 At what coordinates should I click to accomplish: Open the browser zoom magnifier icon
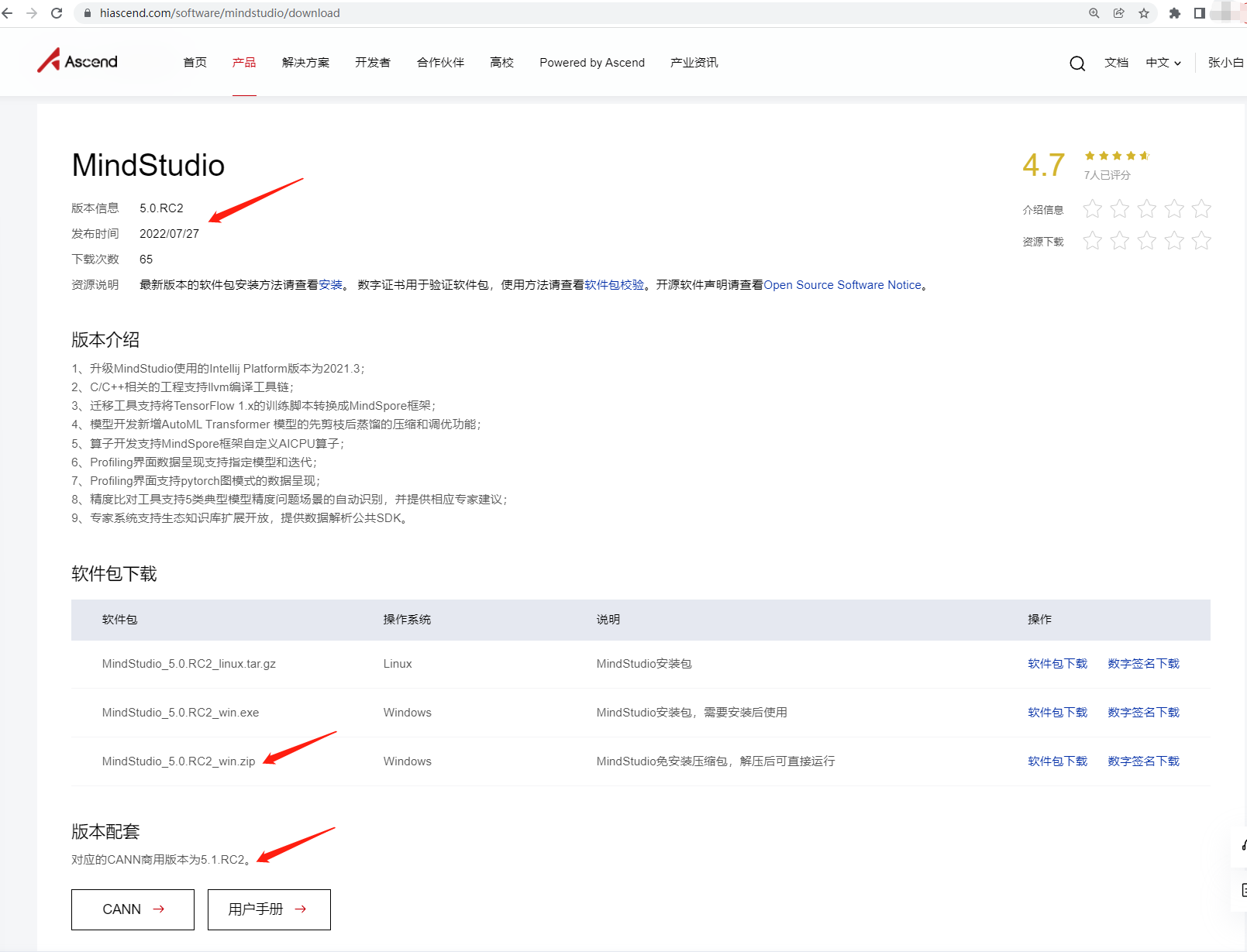[x=1094, y=13]
